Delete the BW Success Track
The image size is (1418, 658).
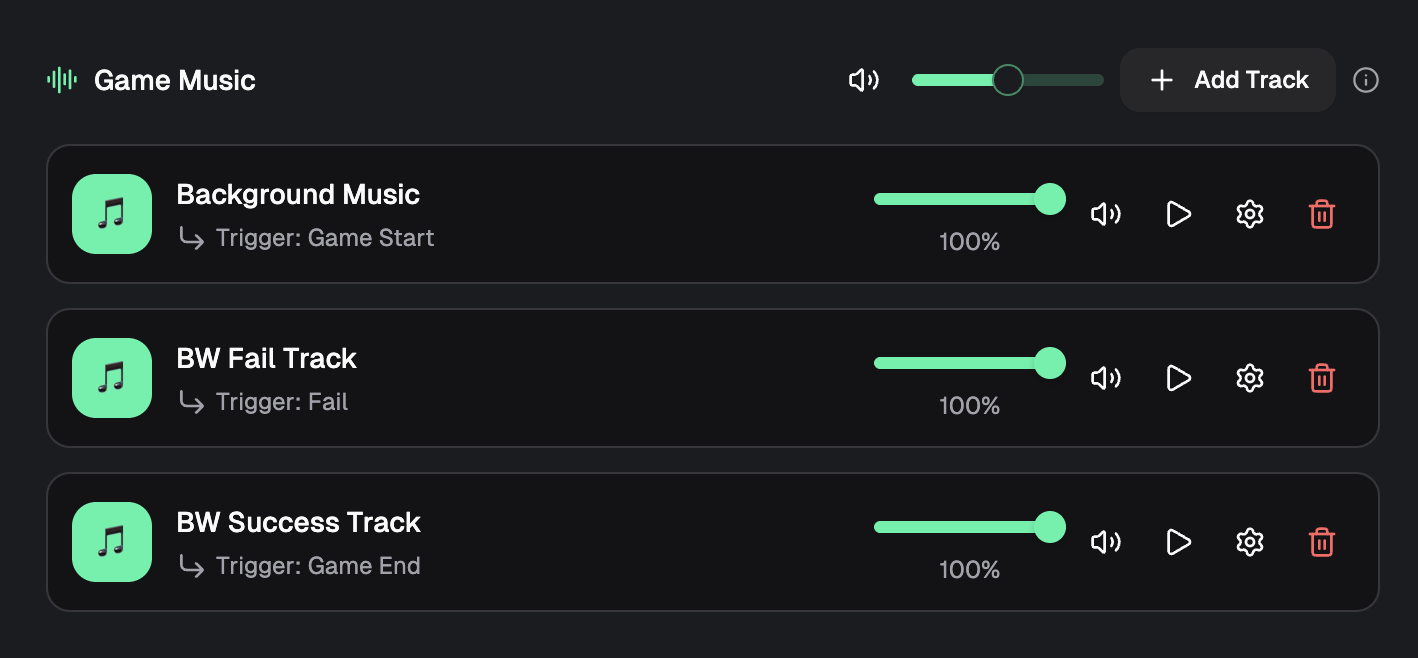coord(1321,542)
